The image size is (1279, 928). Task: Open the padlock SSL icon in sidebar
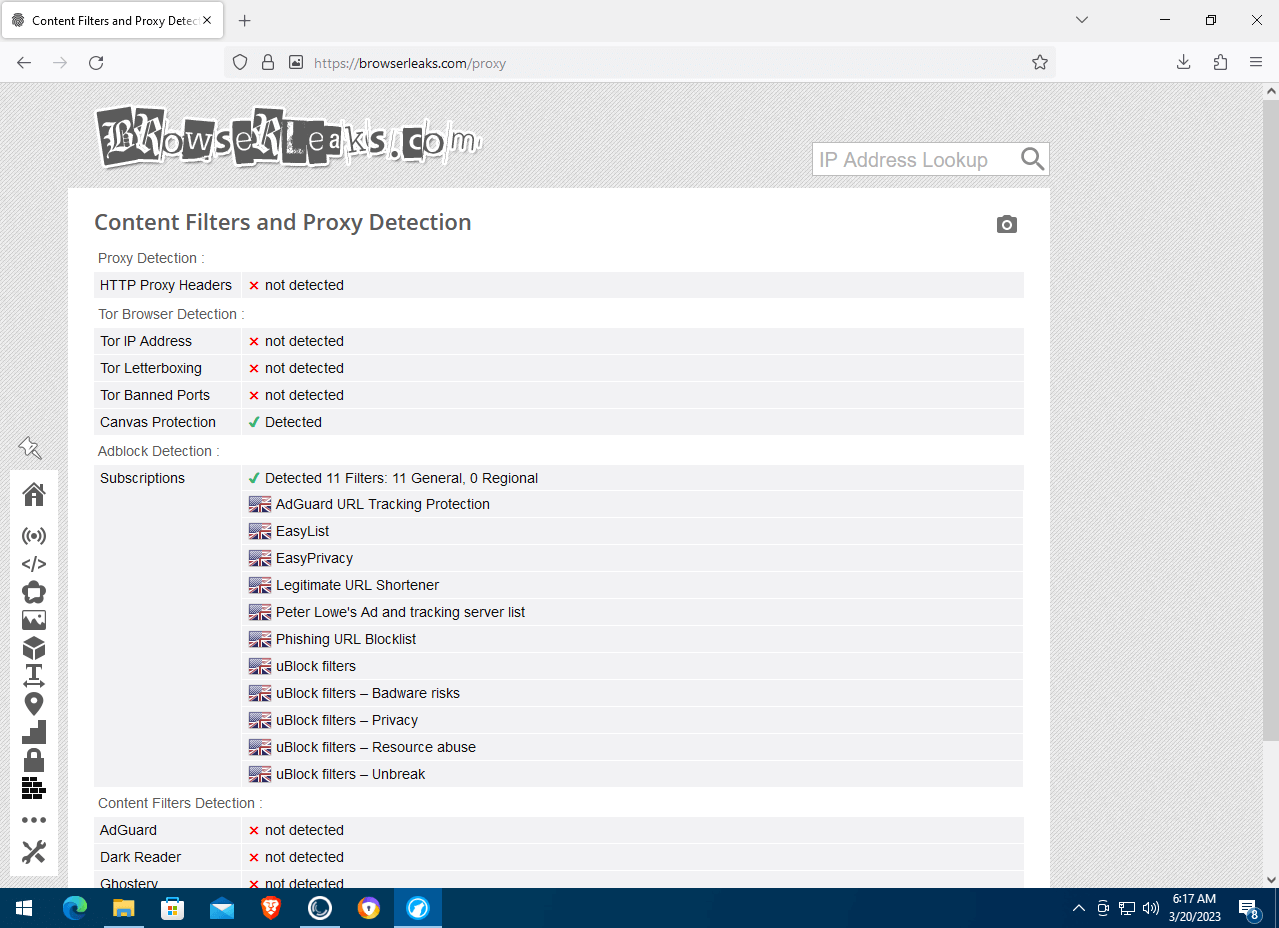point(34,760)
